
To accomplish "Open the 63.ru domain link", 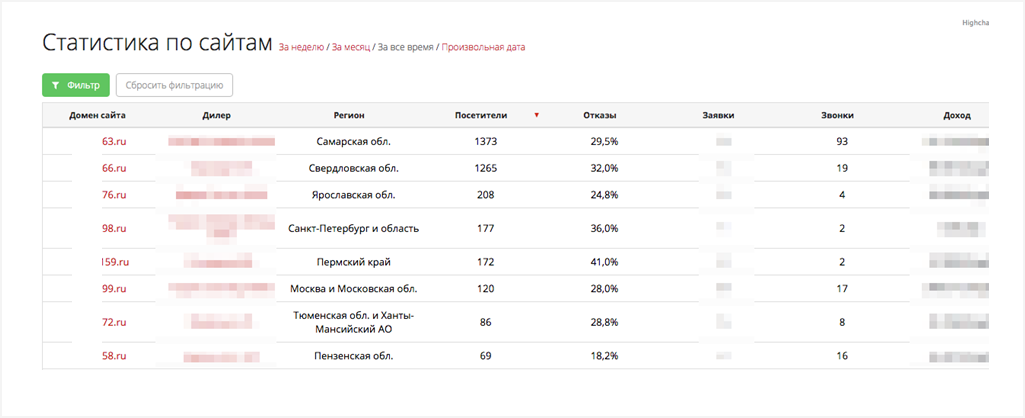I will click(x=114, y=141).
